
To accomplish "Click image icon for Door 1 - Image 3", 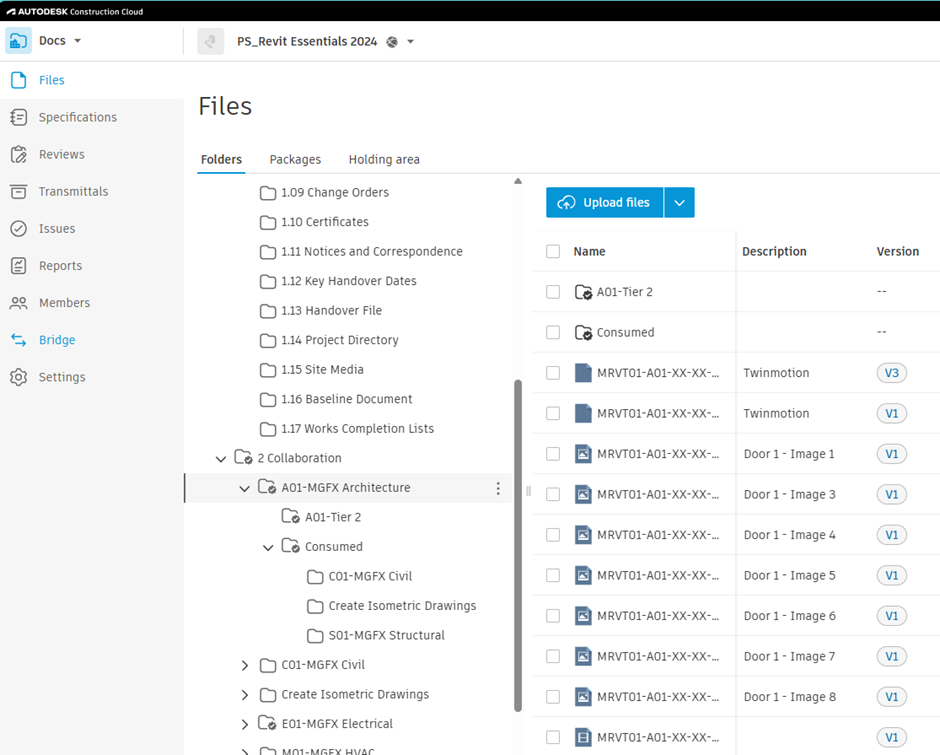I will point(583,494).
